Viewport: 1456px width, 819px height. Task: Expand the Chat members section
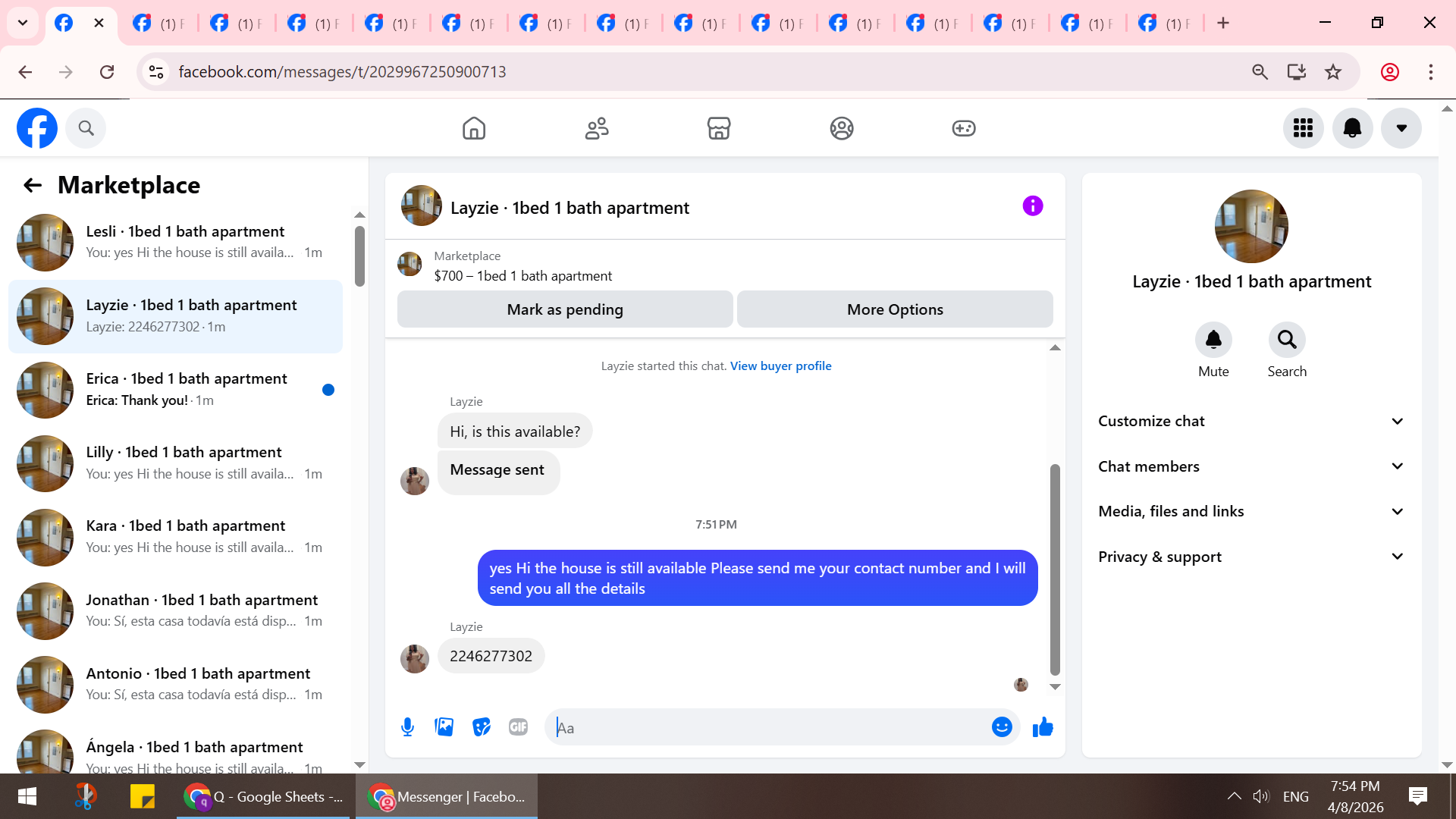click(x=1251, y=466)
